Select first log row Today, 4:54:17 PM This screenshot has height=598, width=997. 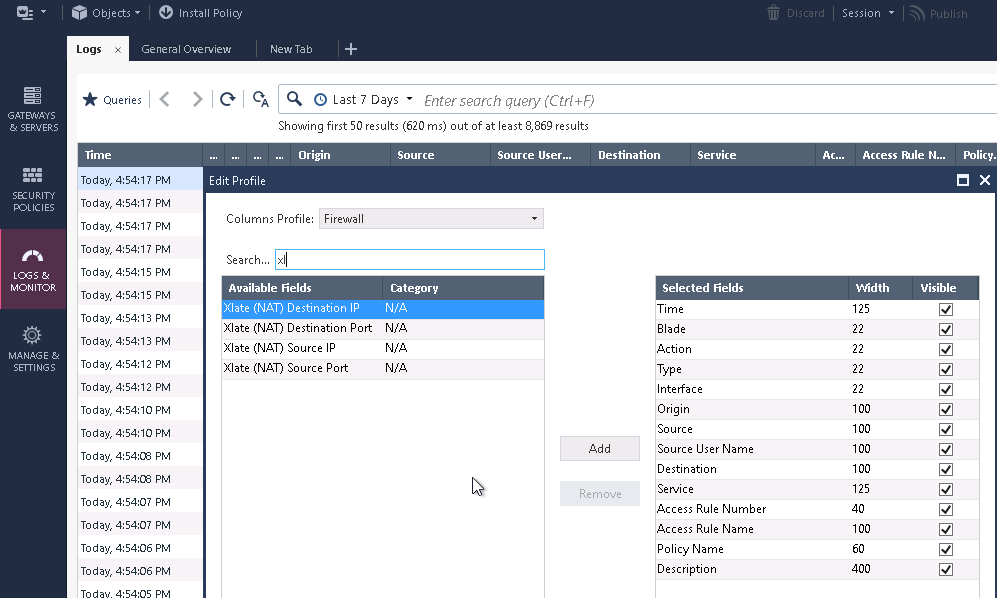tap(140, 180)
